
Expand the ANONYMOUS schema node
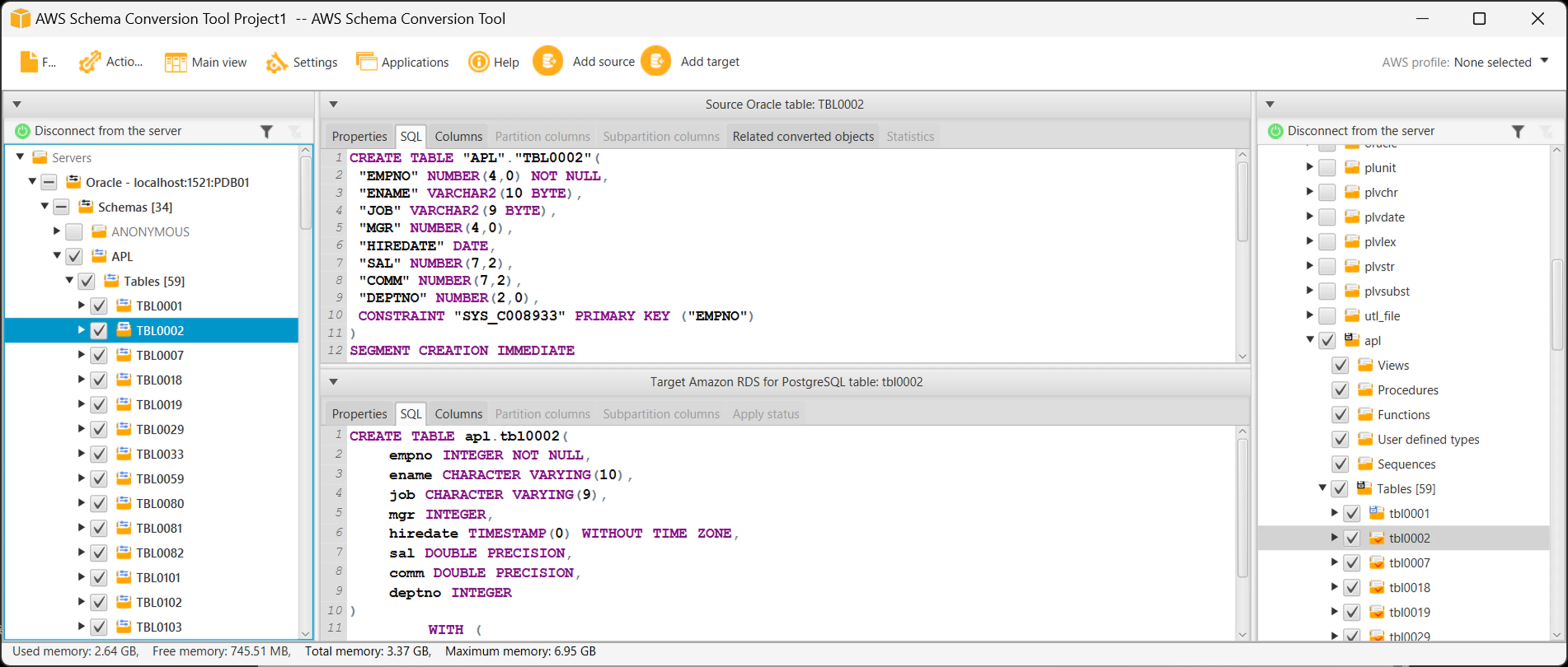(56, 231)
